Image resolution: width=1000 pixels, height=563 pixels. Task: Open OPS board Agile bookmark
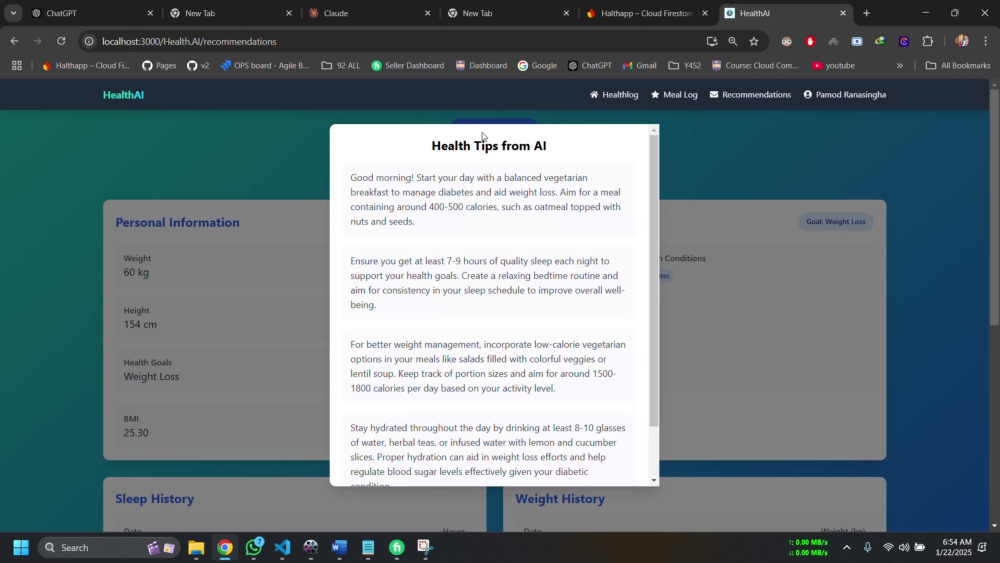[265, 66]
